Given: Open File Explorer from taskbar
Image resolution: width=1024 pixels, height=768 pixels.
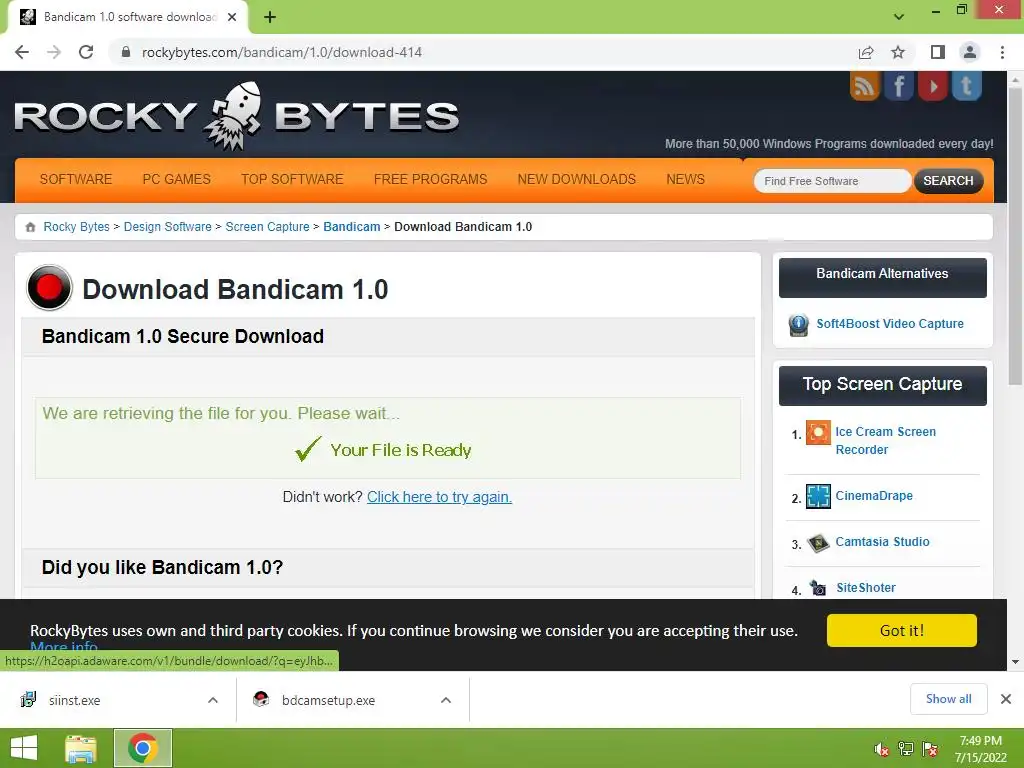Looking at the screenshot, I should coord(81,748).
